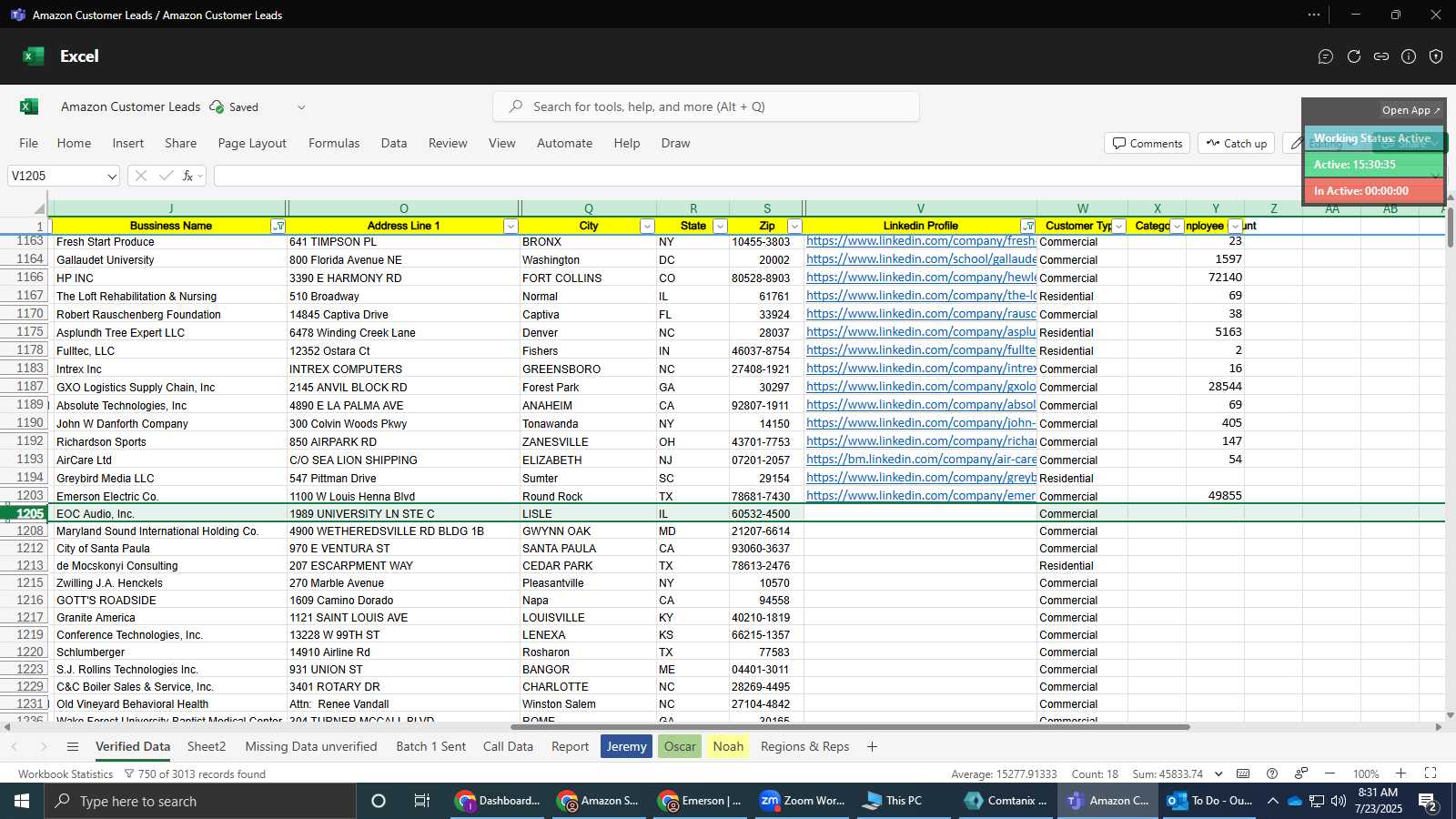The image size is (1456, 819).
Task: Open Emerson Electric Co. LinkedIn link
Action: click(x=921, y=496)
